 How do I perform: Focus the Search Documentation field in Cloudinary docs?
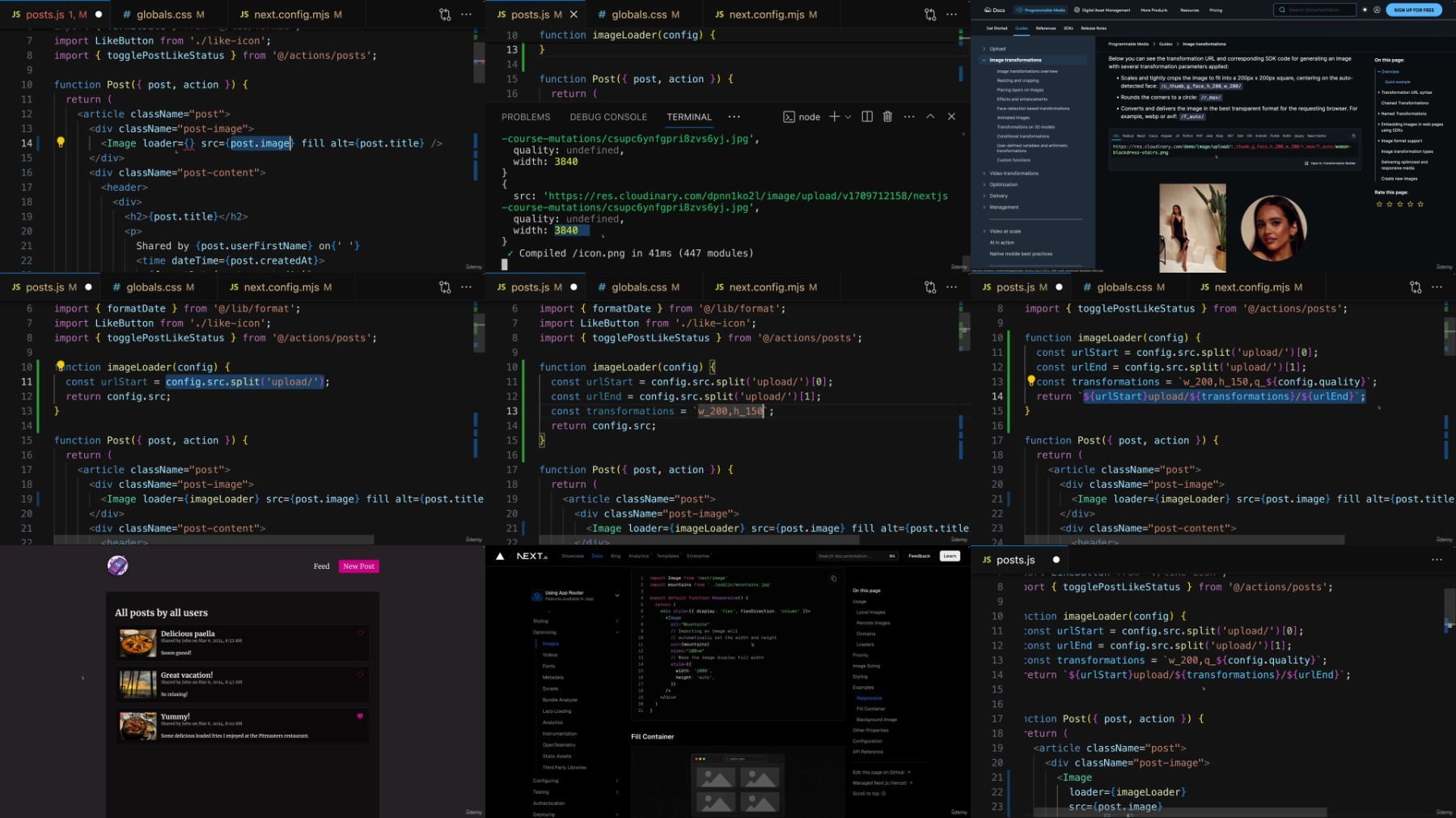point(1317,10)
